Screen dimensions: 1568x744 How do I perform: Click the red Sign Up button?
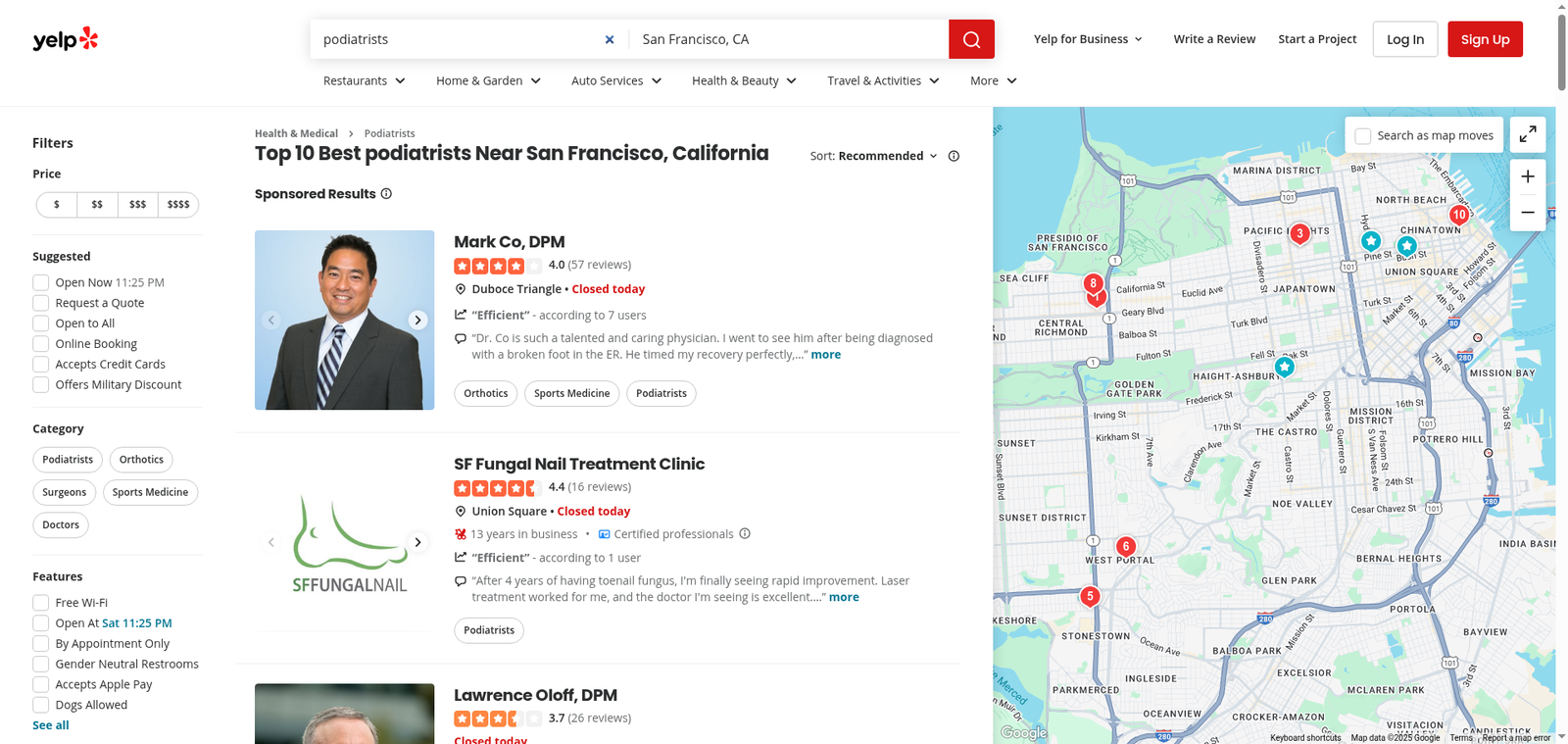point(1485,39)
